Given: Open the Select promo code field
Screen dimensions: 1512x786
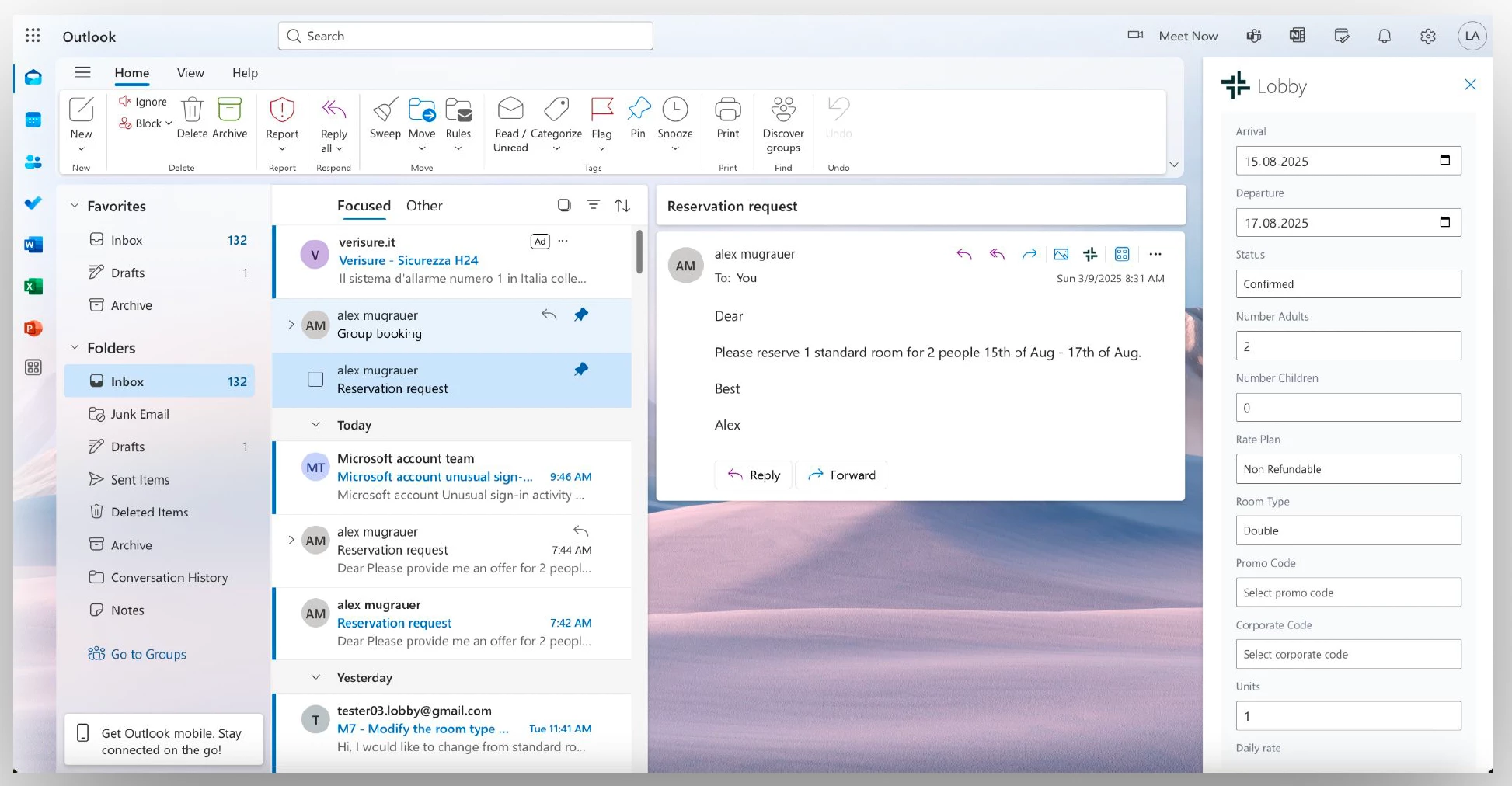Looking at the screenshot, I should click(1348, 592).
